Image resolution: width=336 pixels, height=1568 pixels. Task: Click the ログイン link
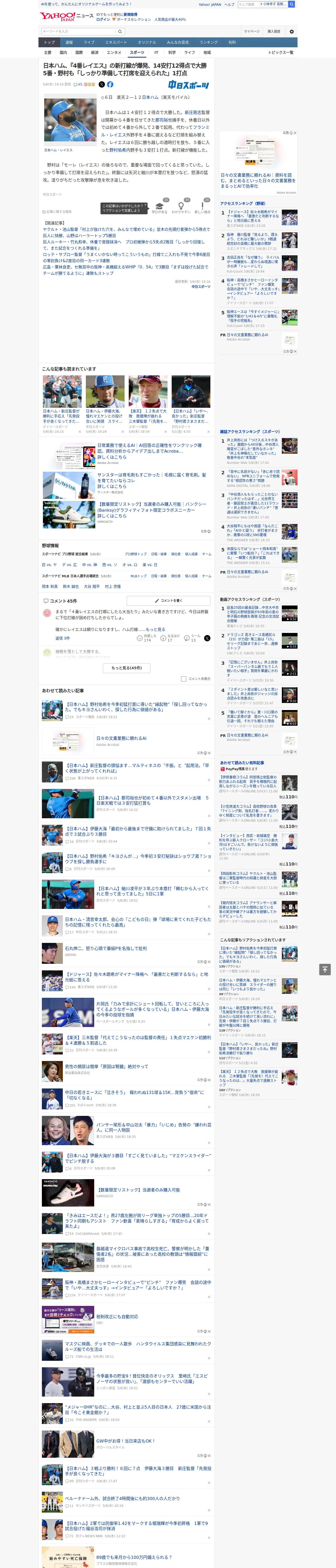coord(103,20)
